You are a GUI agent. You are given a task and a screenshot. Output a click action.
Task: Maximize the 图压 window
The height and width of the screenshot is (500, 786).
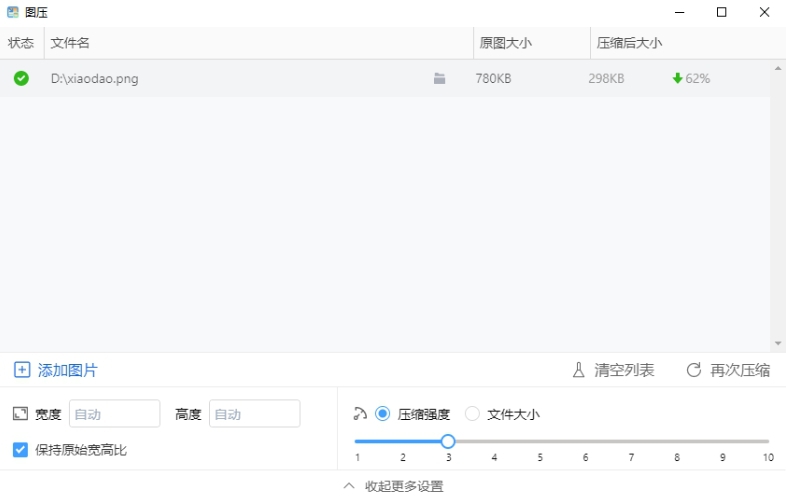721,12
